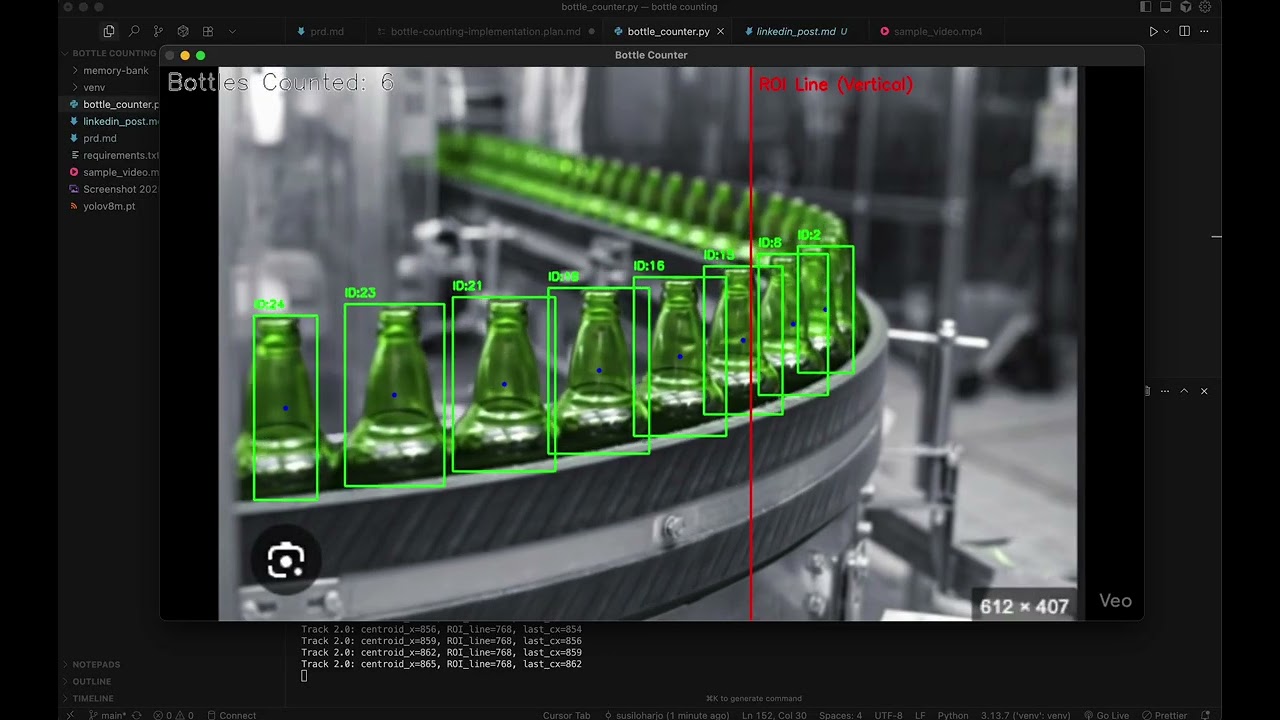The height and width of the screenshot is (720, 1280).
Task: Open the Explorer view in activity bar
Action: click(x=109, y=31)
